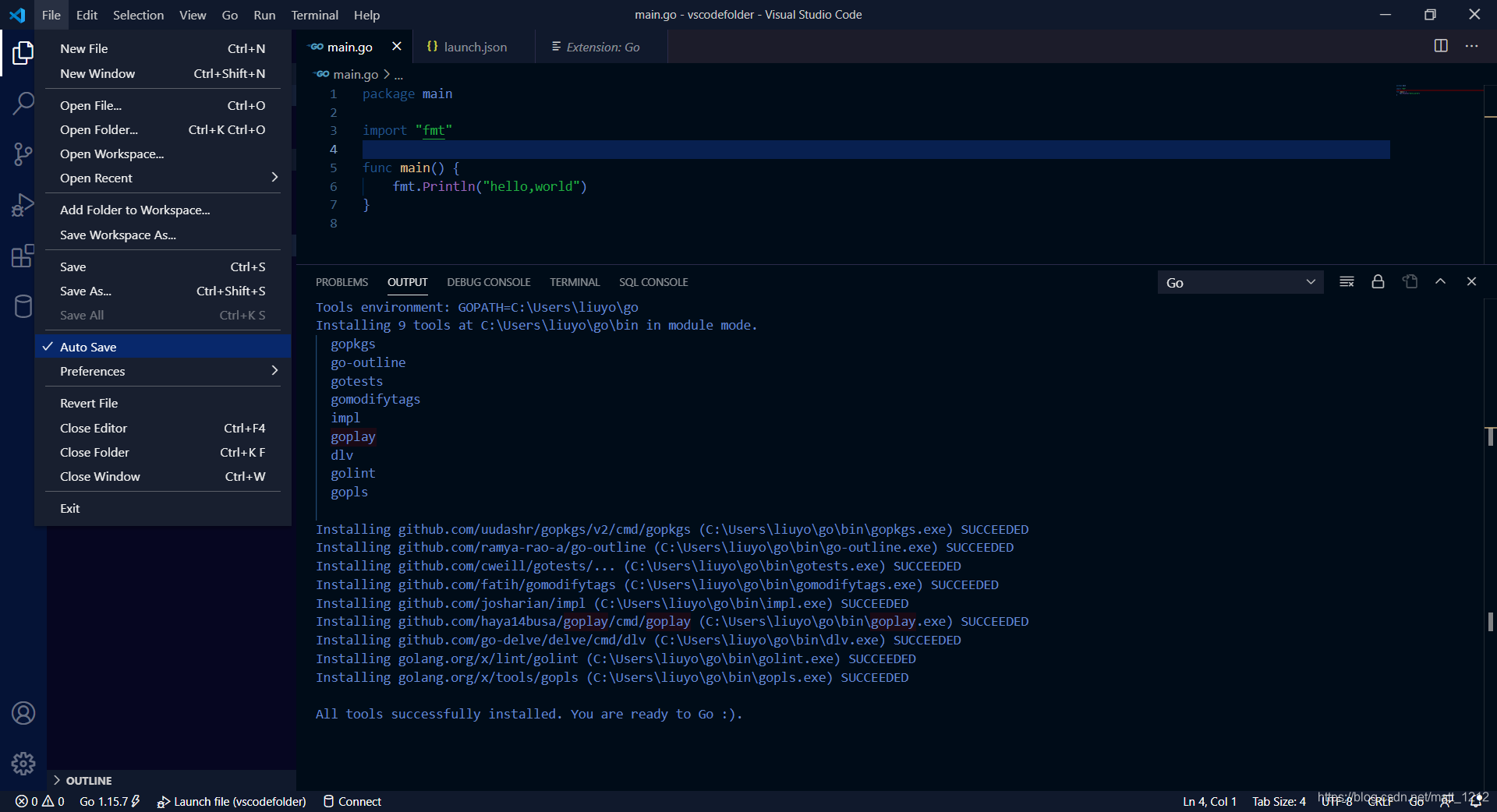Open editor More Actions ellipsis
Screen dimensions: 1497x812
coord(1472,46)
